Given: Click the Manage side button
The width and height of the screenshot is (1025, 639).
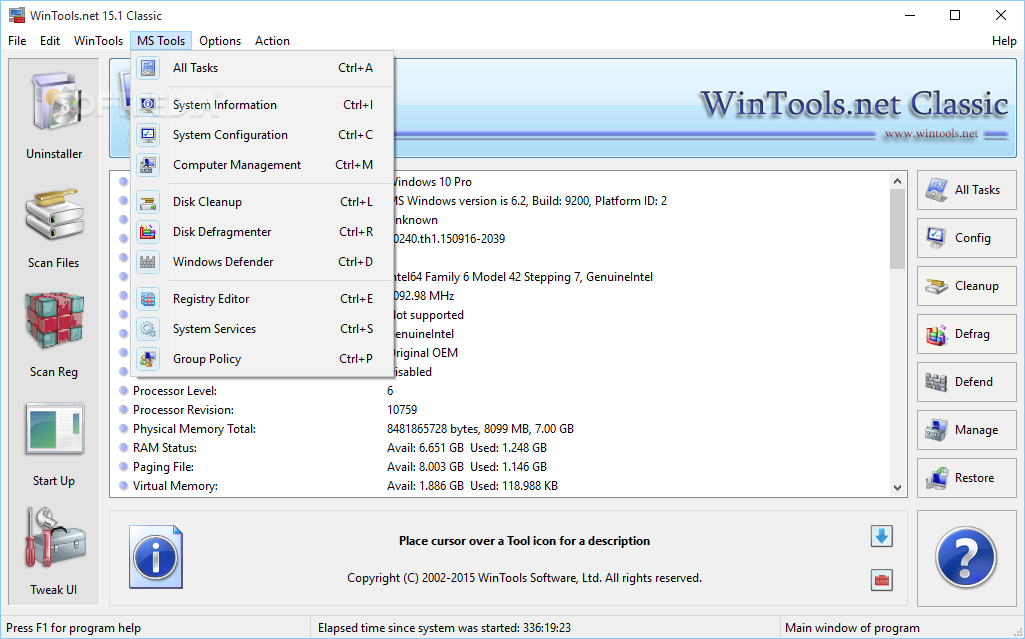Looking at the screenshot, I should pos(966,430).
